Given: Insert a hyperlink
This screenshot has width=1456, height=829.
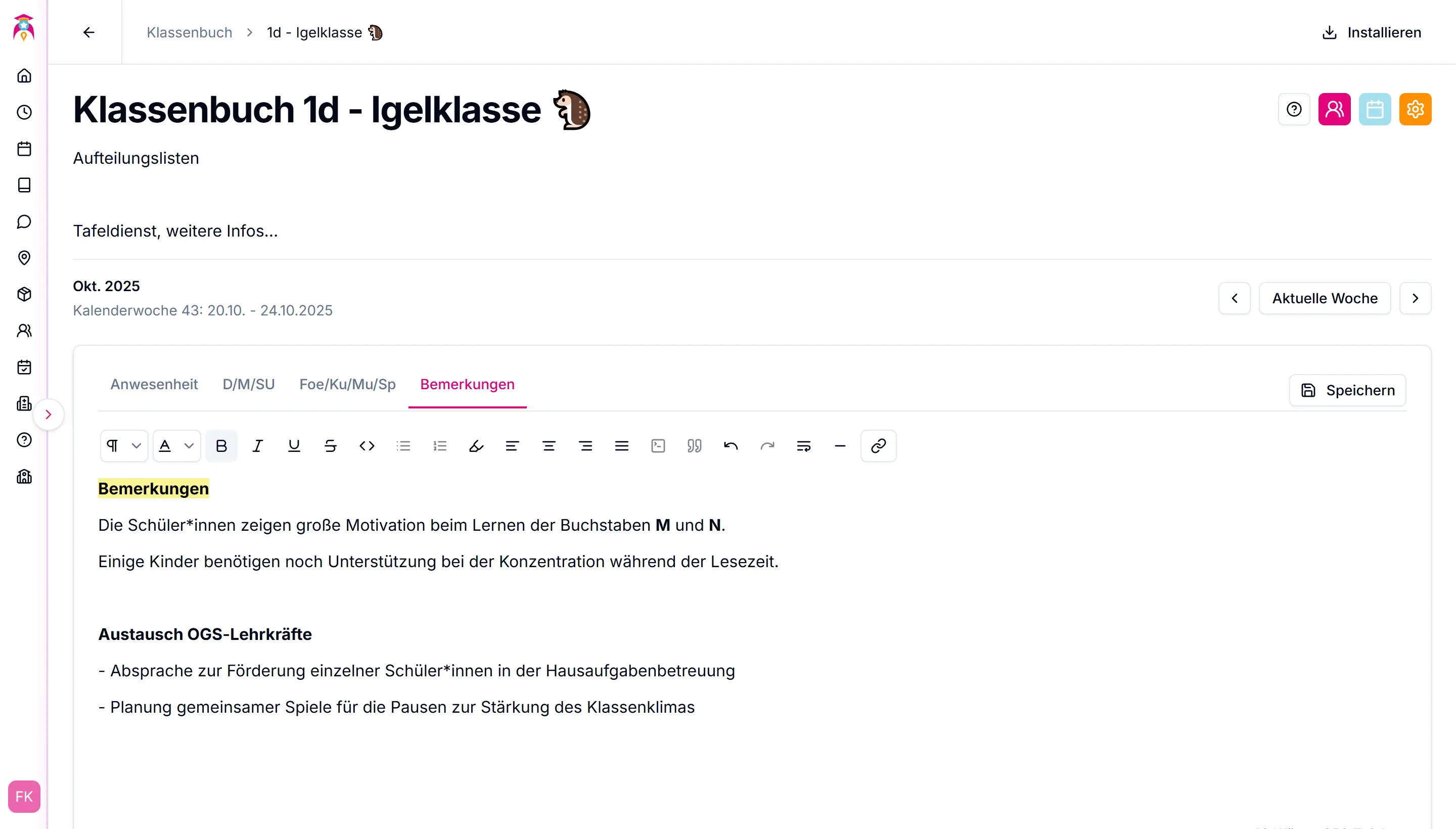Looking at the screenshot, I should (878, 446).
